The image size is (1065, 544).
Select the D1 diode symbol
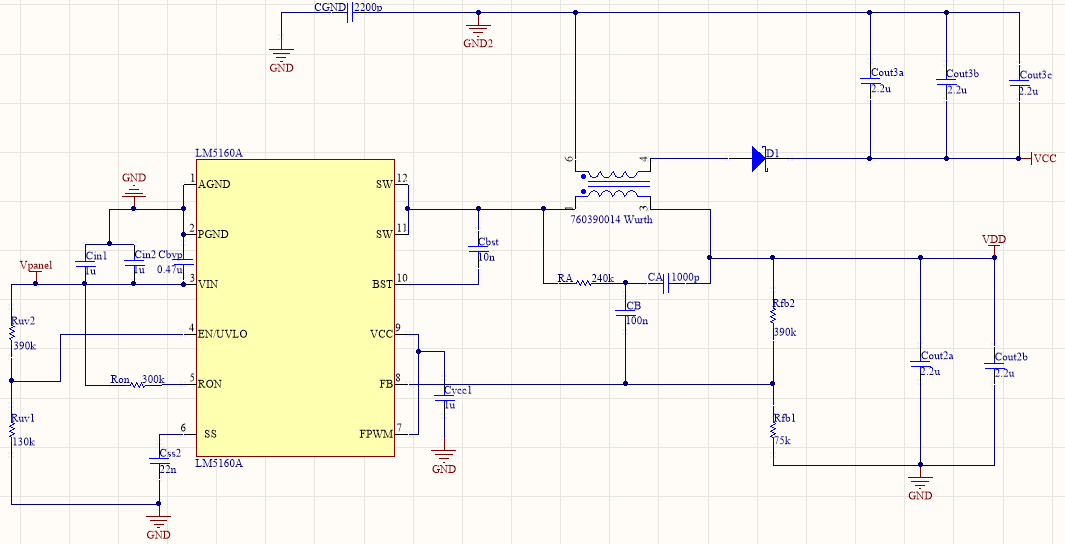[759, 159]
